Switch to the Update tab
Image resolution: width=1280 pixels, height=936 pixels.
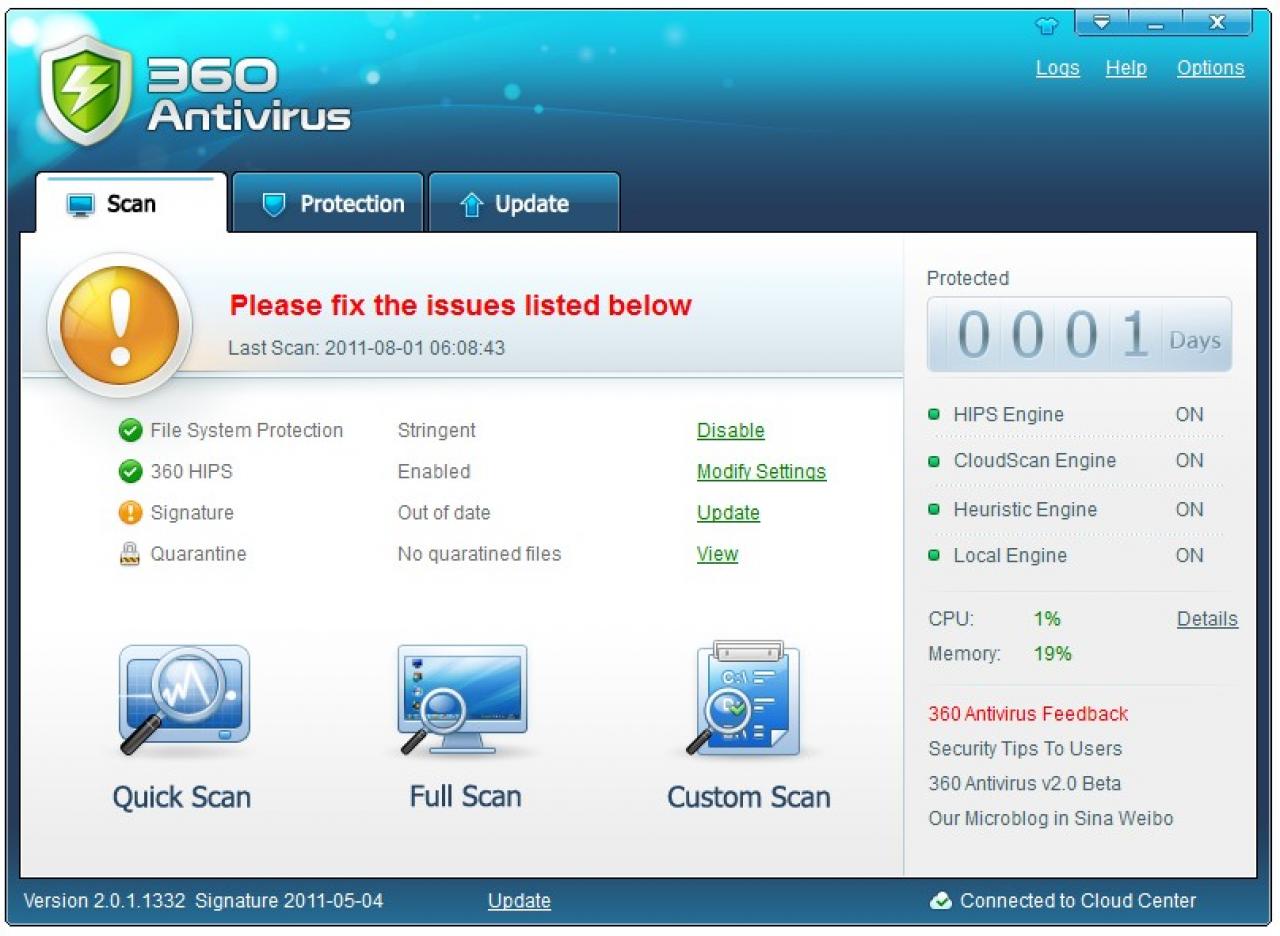tap(524, 204)
